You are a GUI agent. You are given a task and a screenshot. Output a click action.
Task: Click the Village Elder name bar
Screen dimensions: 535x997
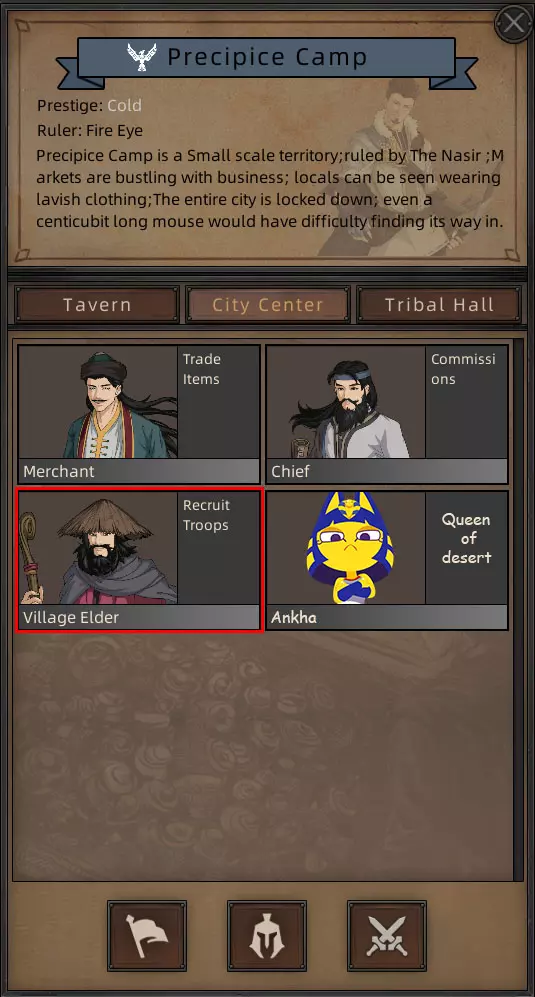[x=139, y=617]
